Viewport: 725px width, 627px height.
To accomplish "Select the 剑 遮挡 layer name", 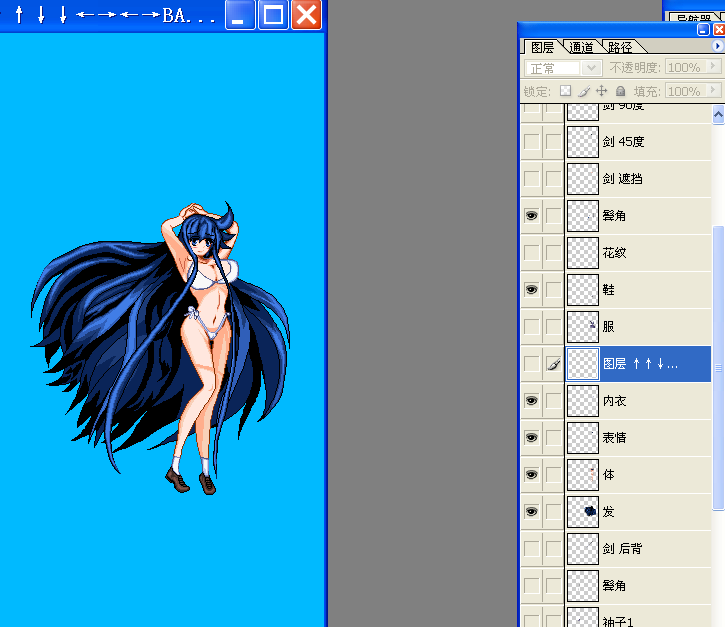I will (622, 179).
